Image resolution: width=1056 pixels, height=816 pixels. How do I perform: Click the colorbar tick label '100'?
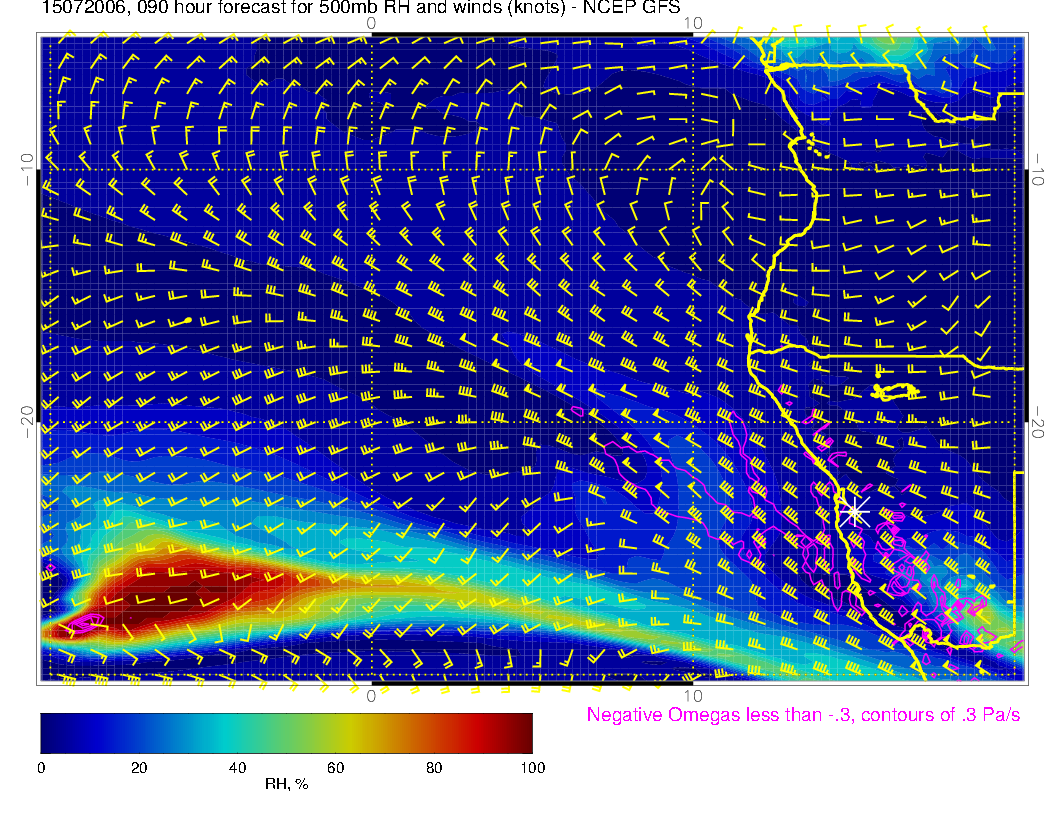coord(533,768)
